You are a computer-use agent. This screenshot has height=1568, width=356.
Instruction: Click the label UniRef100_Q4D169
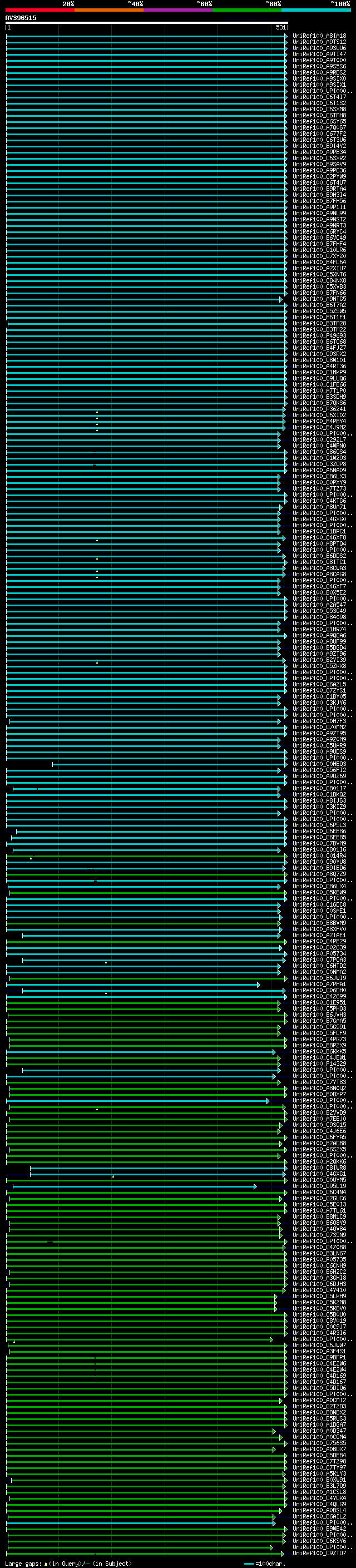319,1376
